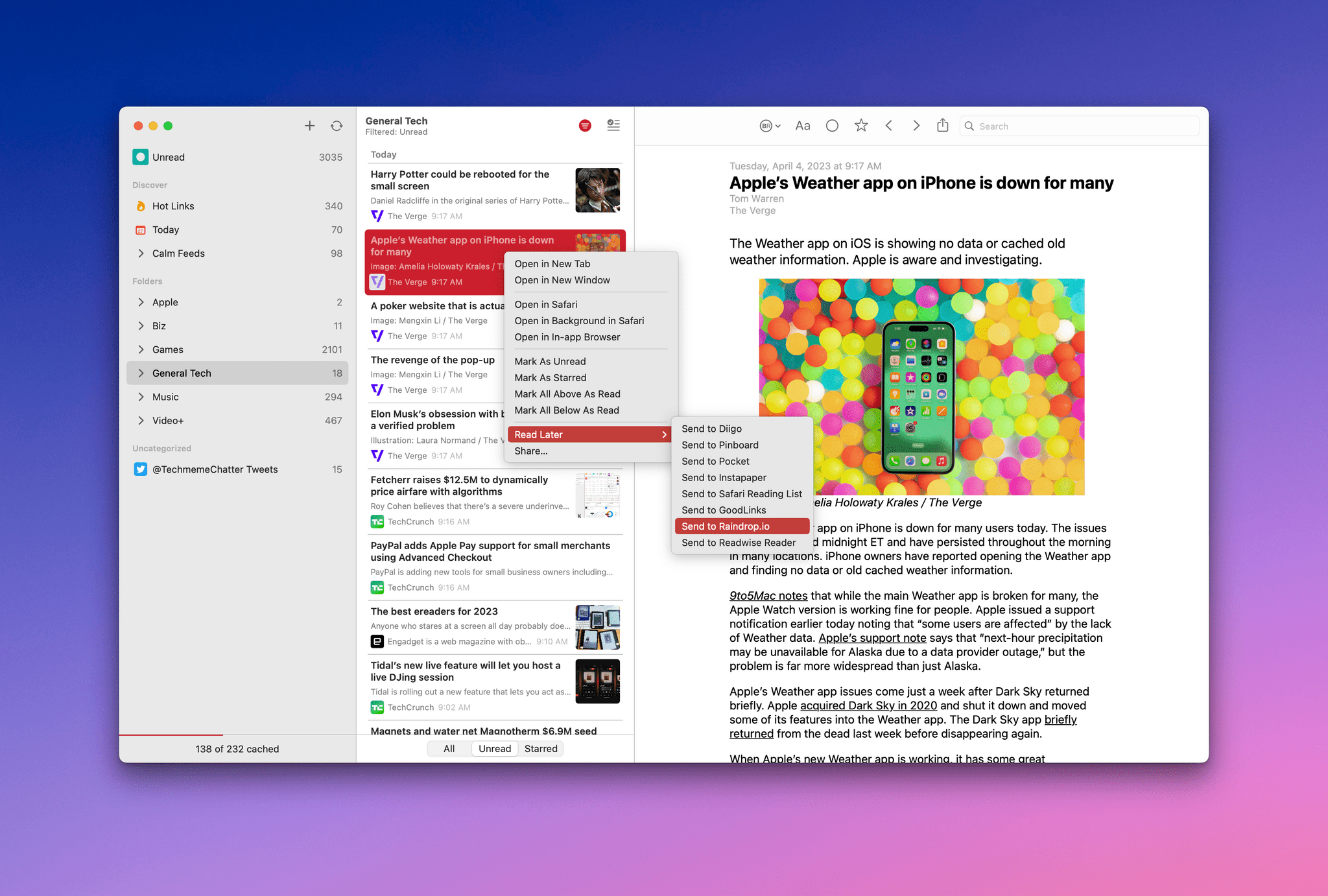
Task: Click the red filter icon in article list
Action: [585, 126]
